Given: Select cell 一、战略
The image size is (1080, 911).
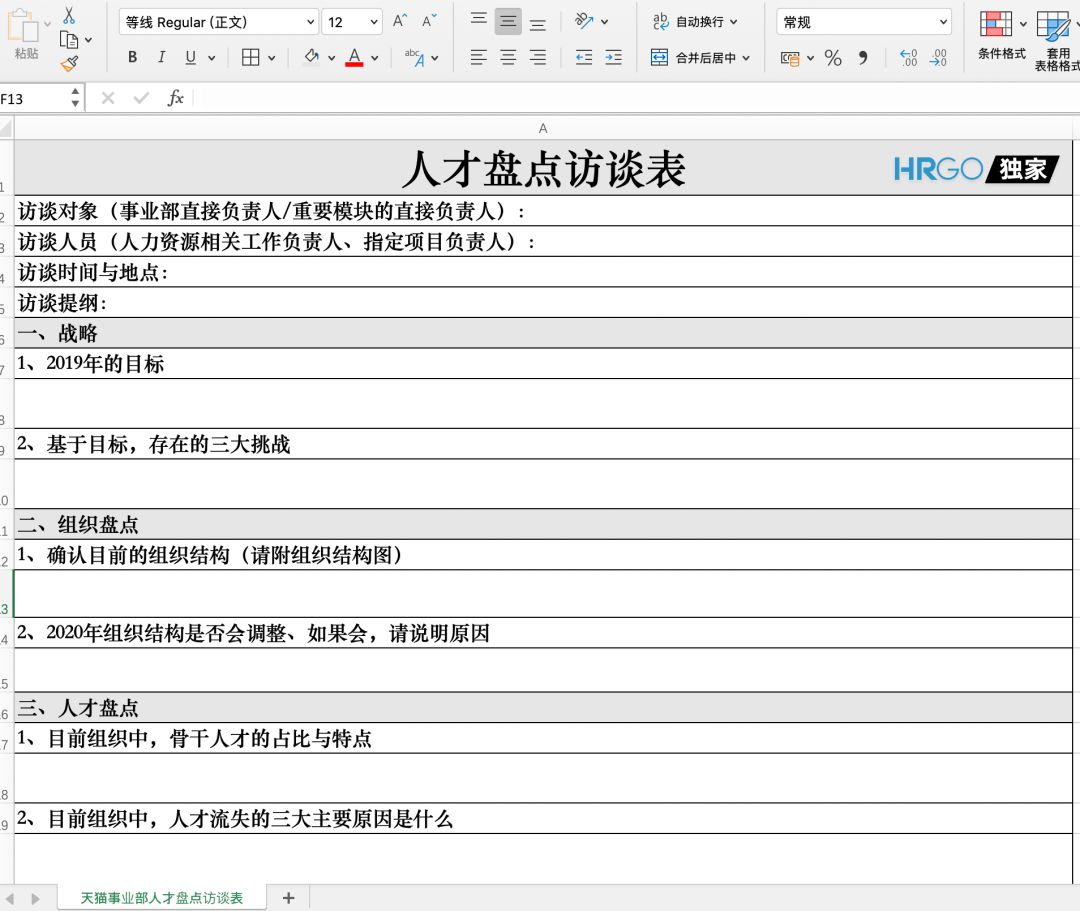Looking at the screenshot, I should click(543, 333).
